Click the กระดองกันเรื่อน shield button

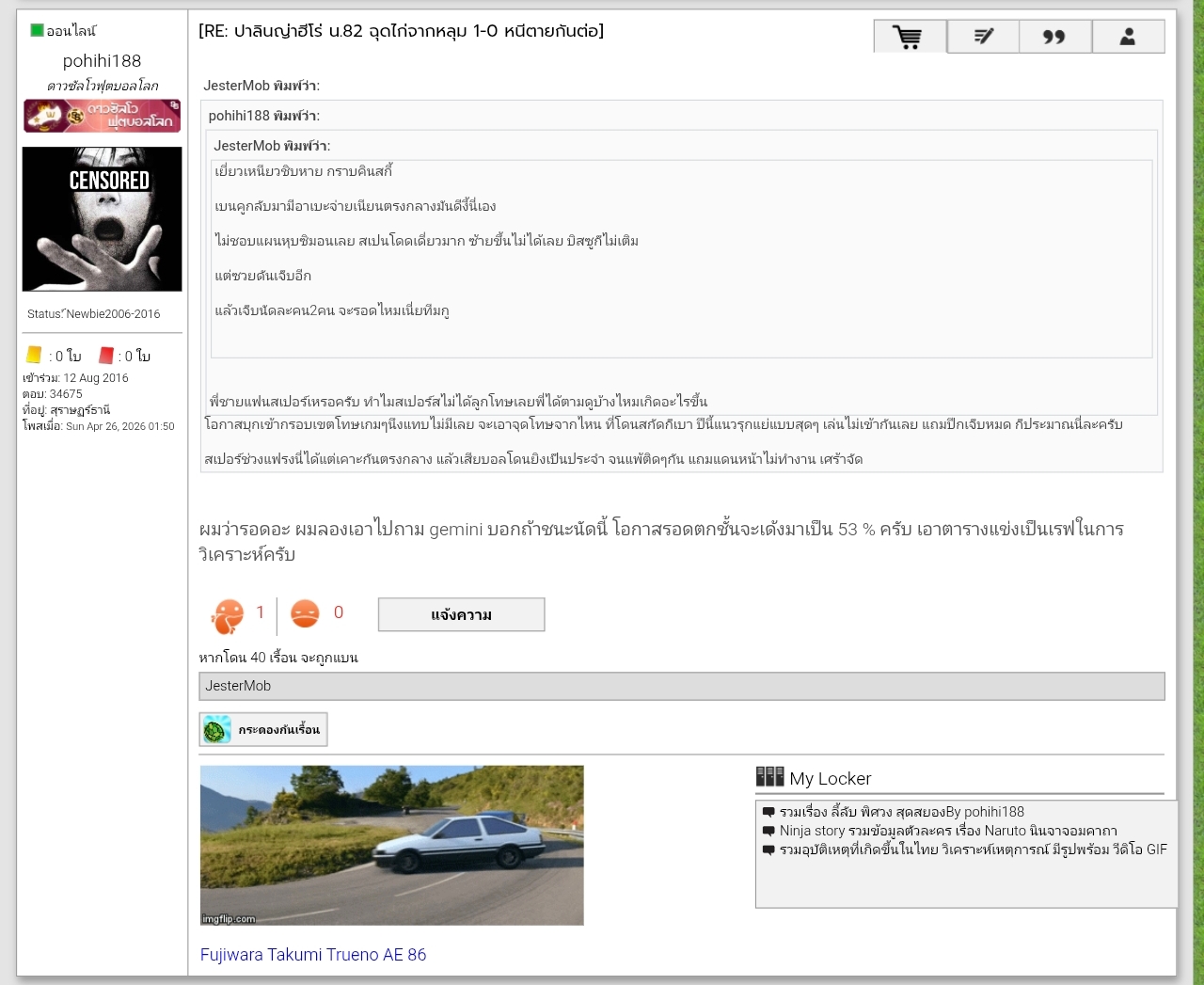coord(263,729)
